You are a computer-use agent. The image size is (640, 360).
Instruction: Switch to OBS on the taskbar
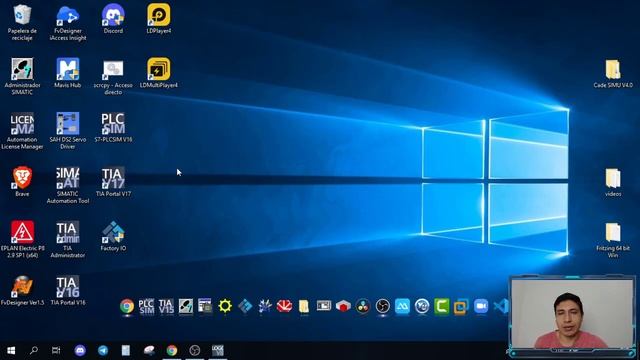click(195, 350)
